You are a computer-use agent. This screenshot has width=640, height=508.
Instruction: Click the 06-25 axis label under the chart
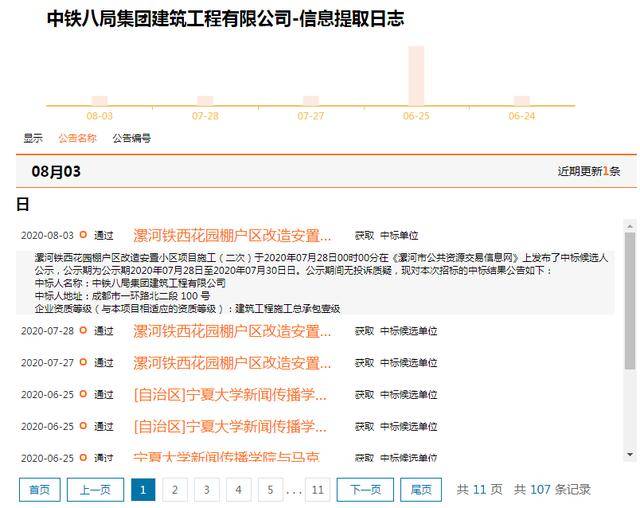416,116
